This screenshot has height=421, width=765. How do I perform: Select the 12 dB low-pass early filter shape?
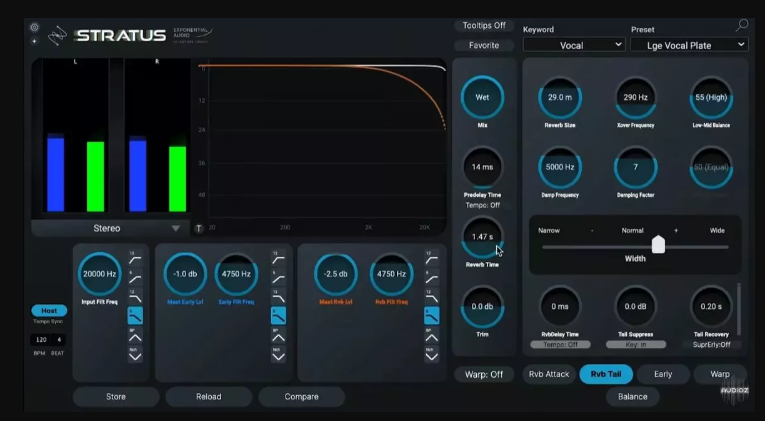click(x=279, y=297)
